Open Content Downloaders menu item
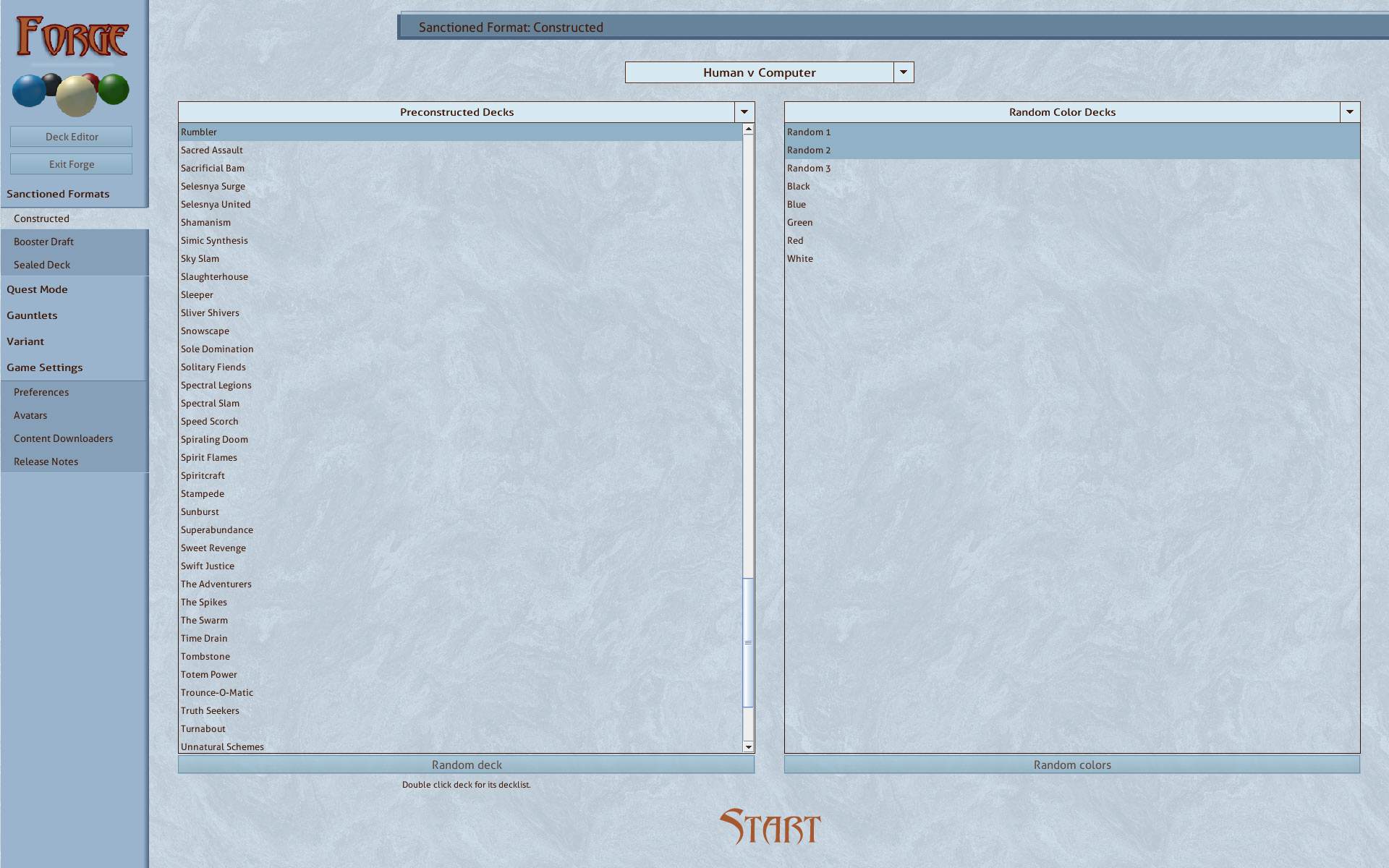1389x868 pixels. coord(63,438)
